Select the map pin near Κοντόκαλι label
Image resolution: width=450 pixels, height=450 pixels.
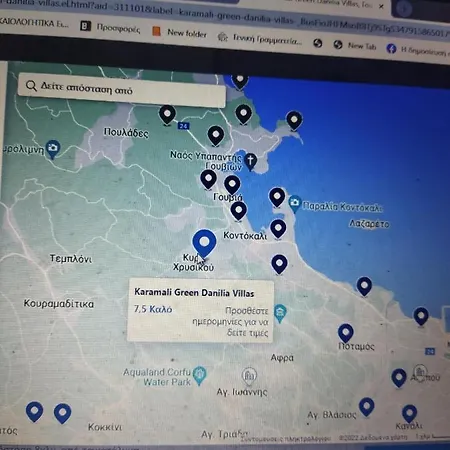[278, 229]
